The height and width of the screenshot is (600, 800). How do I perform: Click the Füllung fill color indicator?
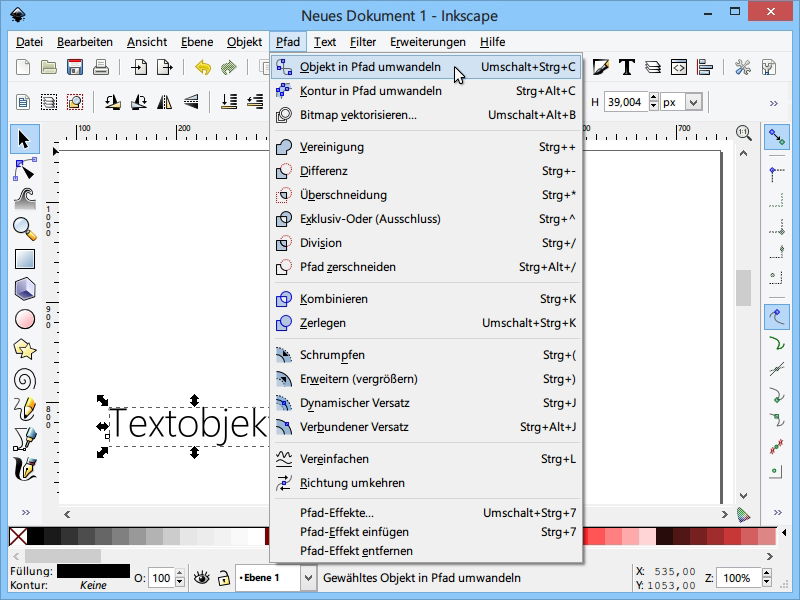pyautogui.click(x=93, y=571)
